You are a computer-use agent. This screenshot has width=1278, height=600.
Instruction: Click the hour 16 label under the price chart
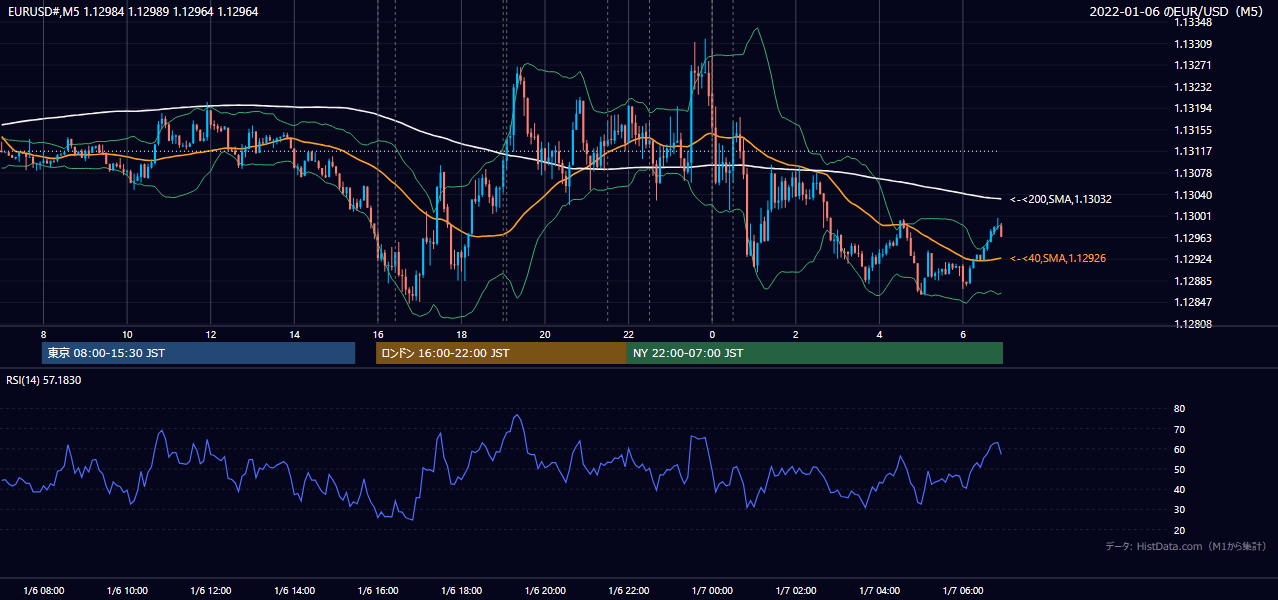(377, 334)
